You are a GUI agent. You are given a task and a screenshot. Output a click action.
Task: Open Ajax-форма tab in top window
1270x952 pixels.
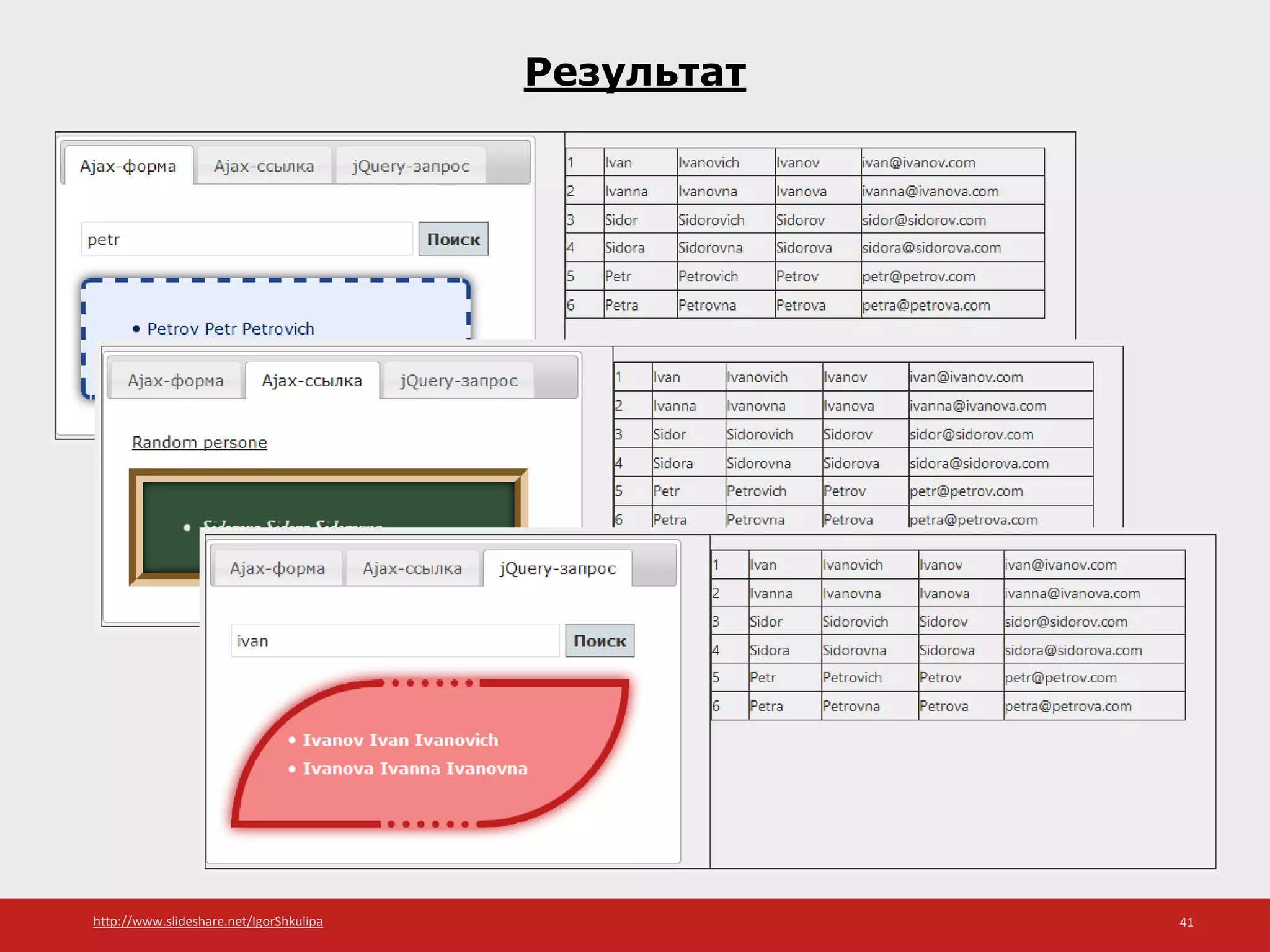click(x=128, y=165)
